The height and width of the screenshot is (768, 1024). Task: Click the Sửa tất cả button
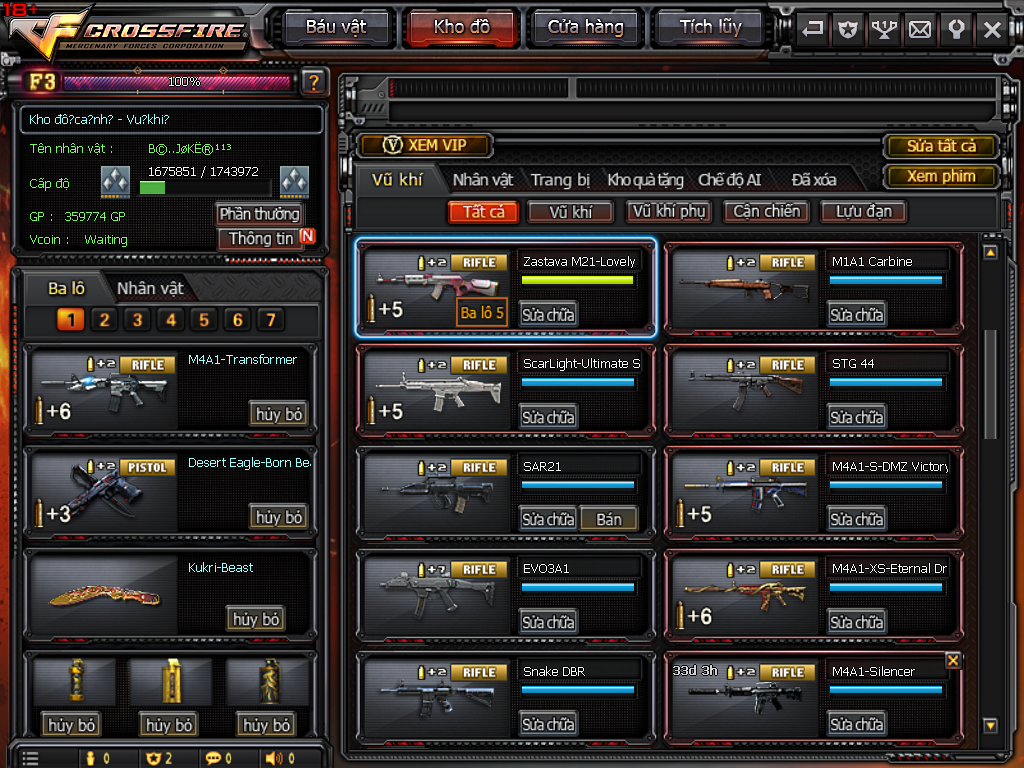tap(941, 146)
